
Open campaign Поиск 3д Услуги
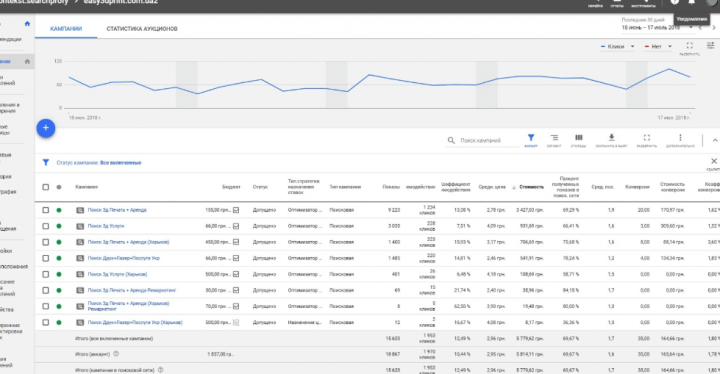[106, 226]
